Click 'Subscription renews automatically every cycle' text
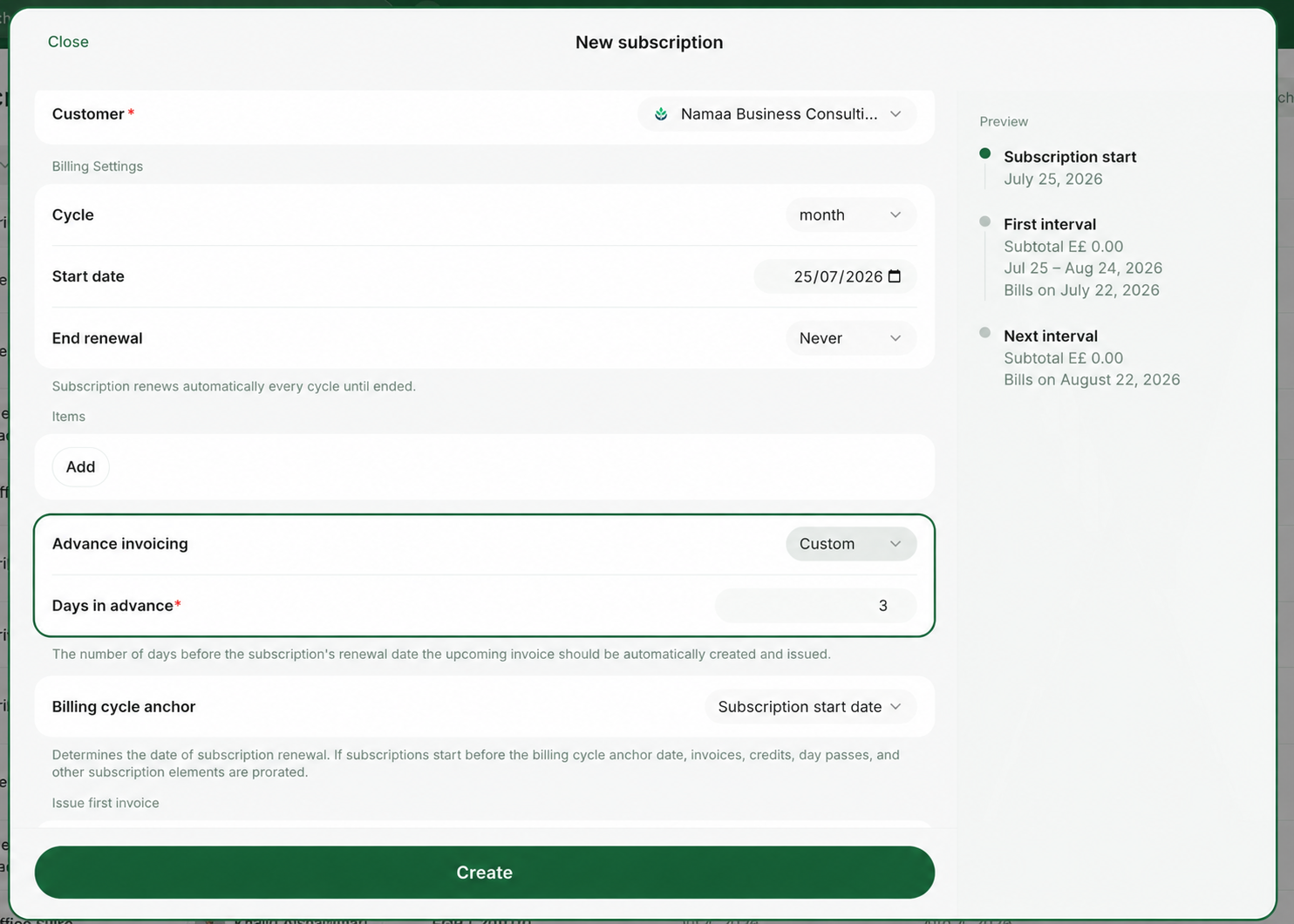 [234, 386]
